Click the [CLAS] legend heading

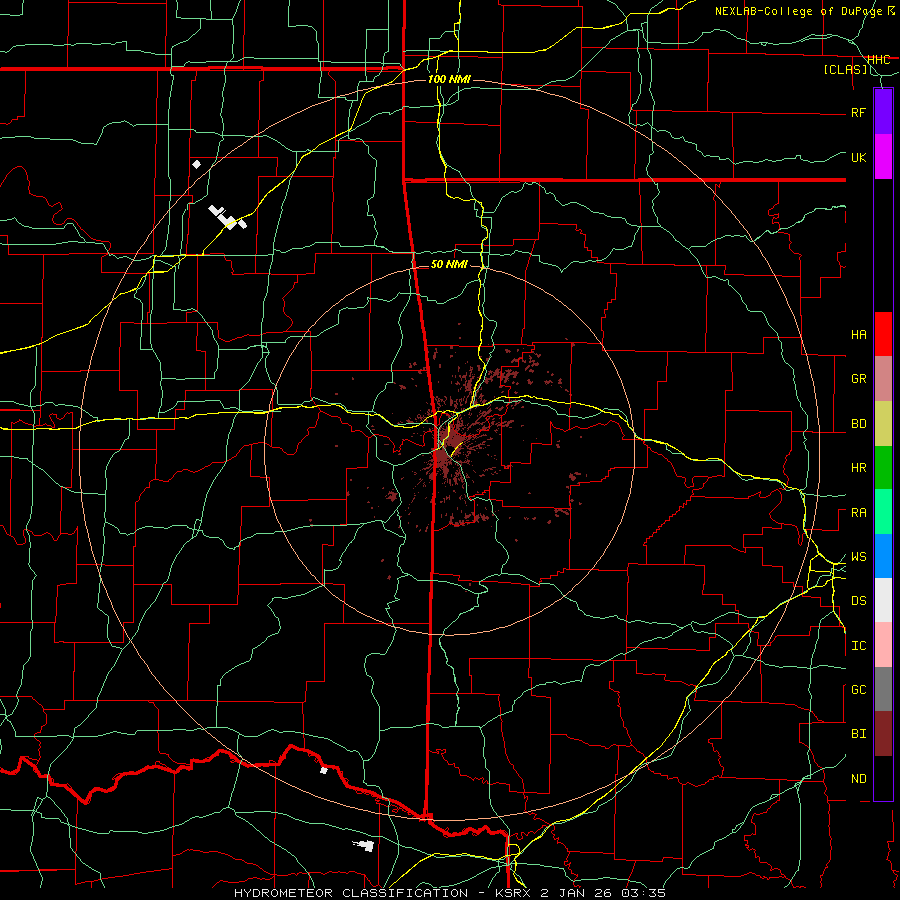click(x=845, y=69)
